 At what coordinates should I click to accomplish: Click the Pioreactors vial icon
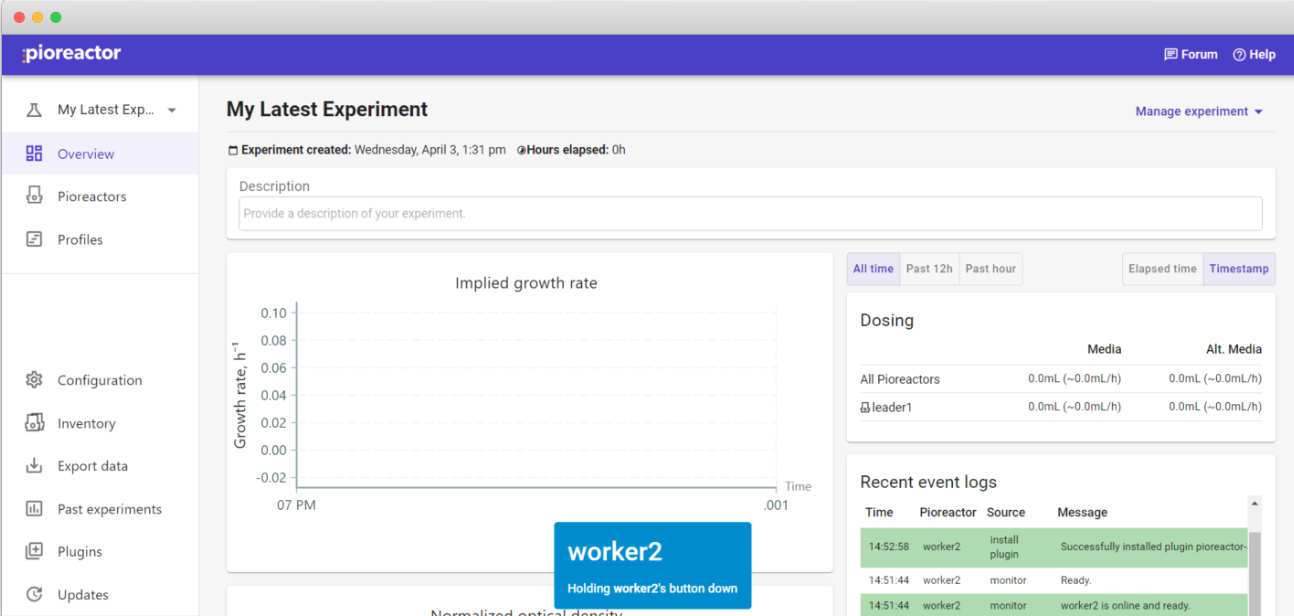point(34,196)
